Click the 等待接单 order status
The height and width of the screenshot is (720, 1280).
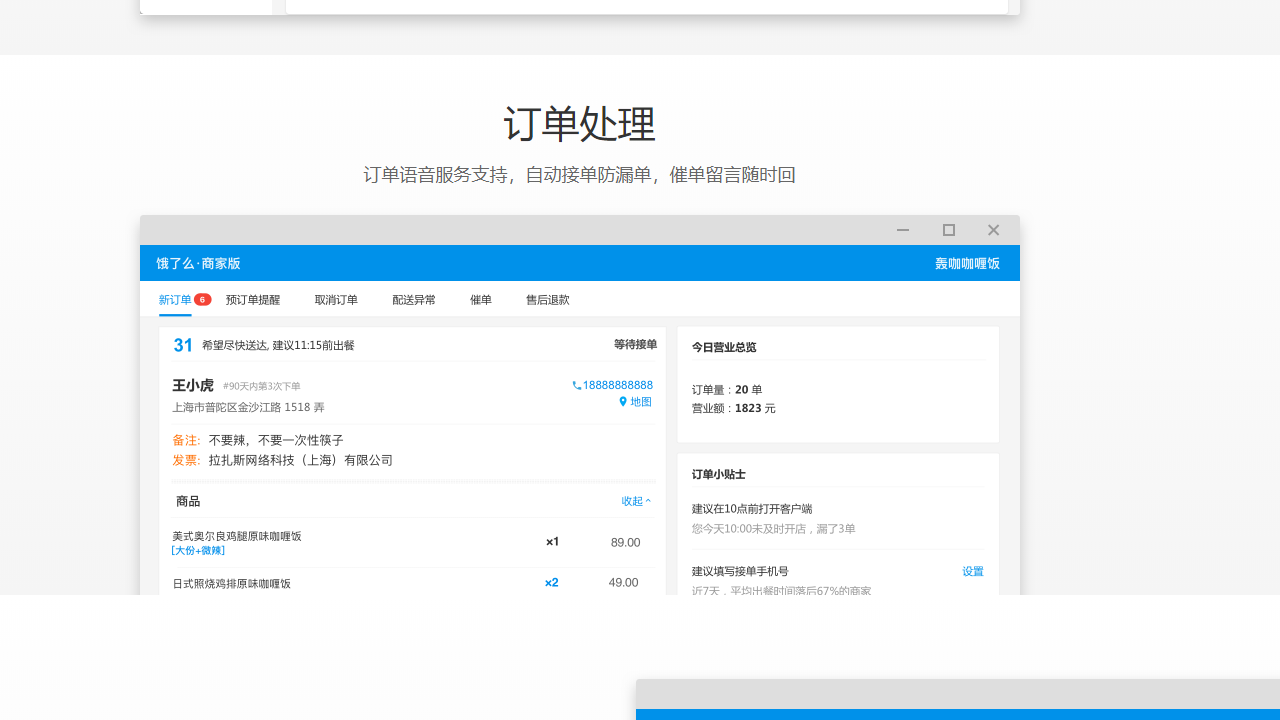tap(635, 344)
